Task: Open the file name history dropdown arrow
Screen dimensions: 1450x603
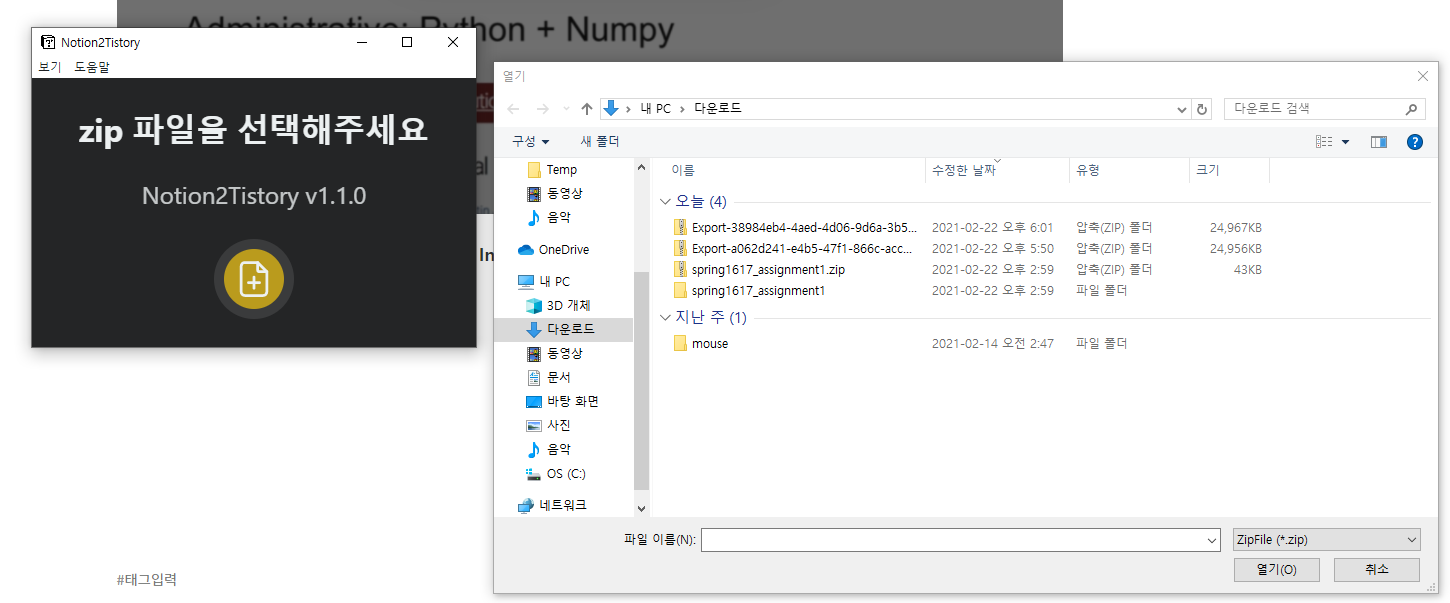Action: tap(1211, 540)
